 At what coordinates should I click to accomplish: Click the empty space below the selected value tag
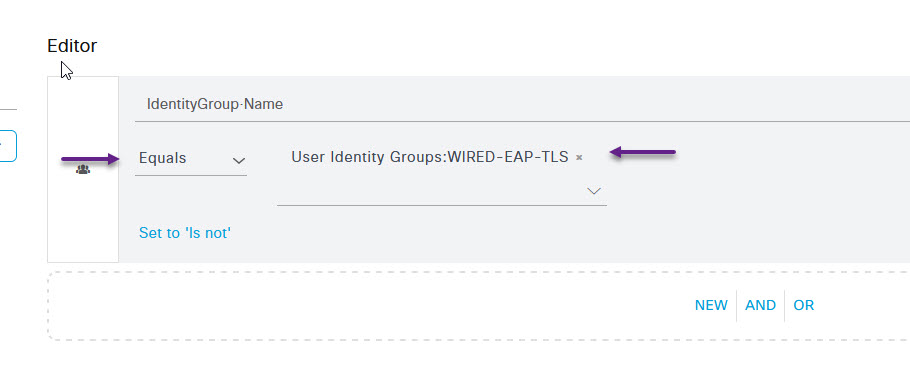(x=429, y=189)
